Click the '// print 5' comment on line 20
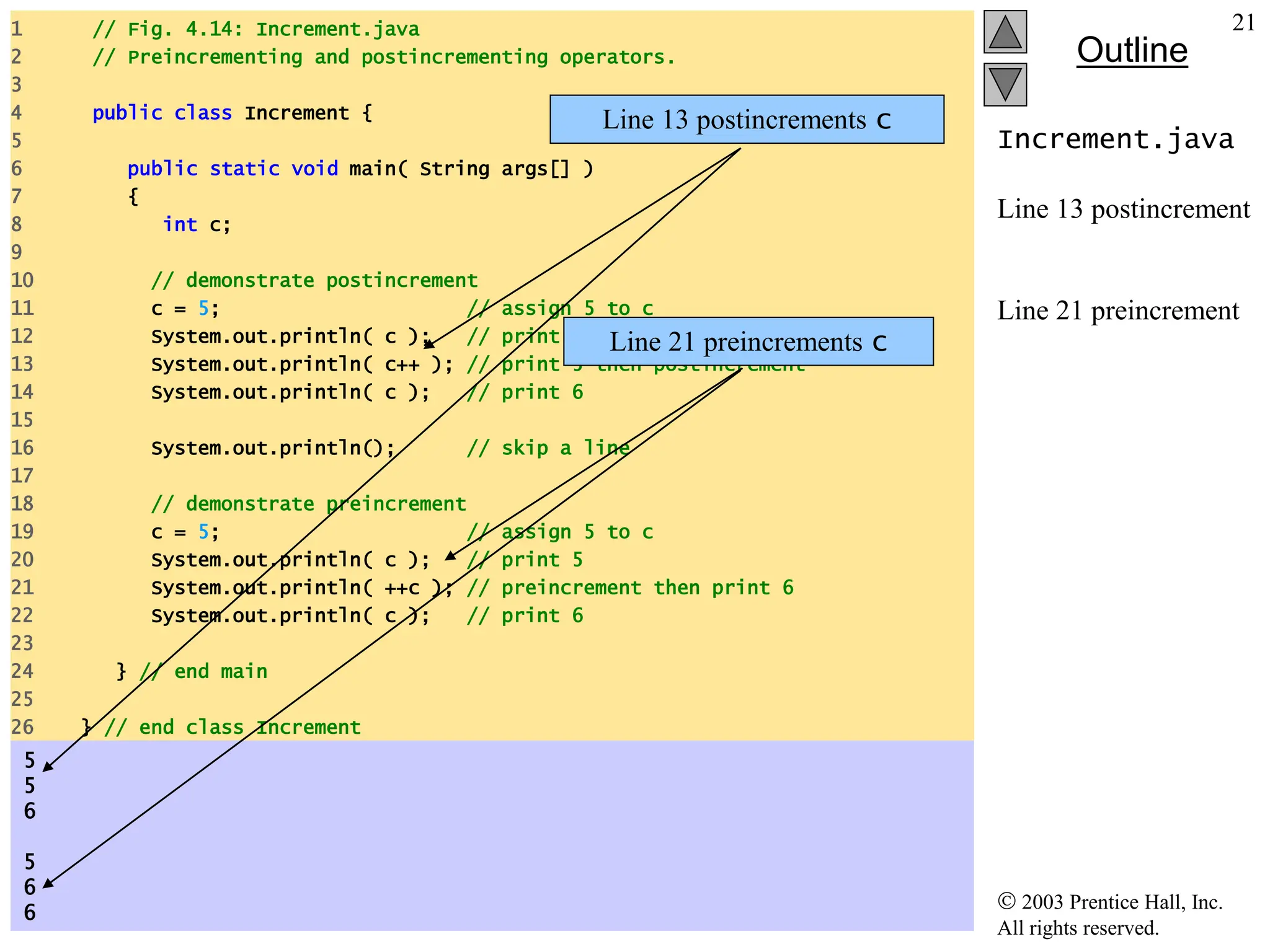Image resolution: width=1270 pixels, height=952 pixels. tap(525, 560)
